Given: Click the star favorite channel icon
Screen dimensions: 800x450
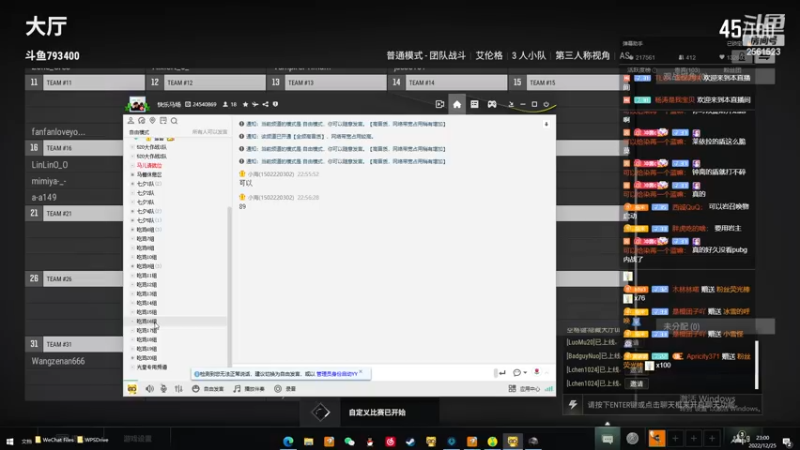Looking at the screenshot, I should [x=245, y=104].
